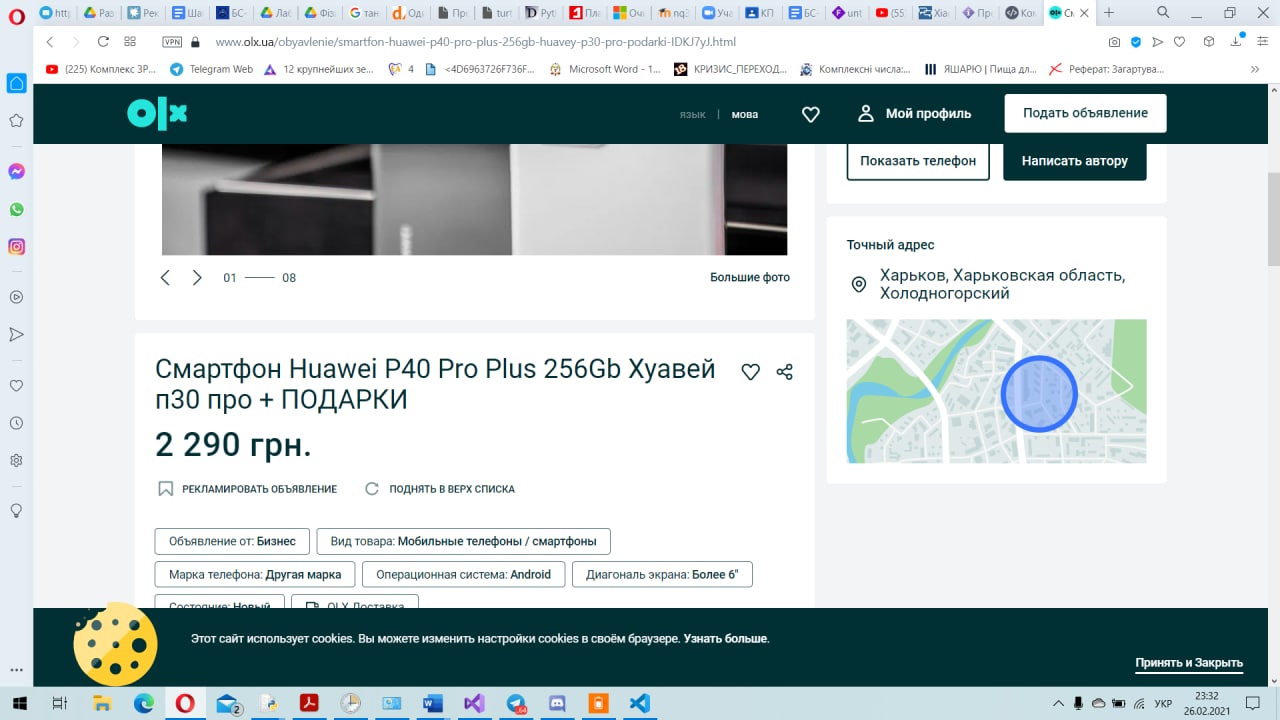Open speed dial grid icon
This screenshot has width=1280, height=720.
(130, 42)
